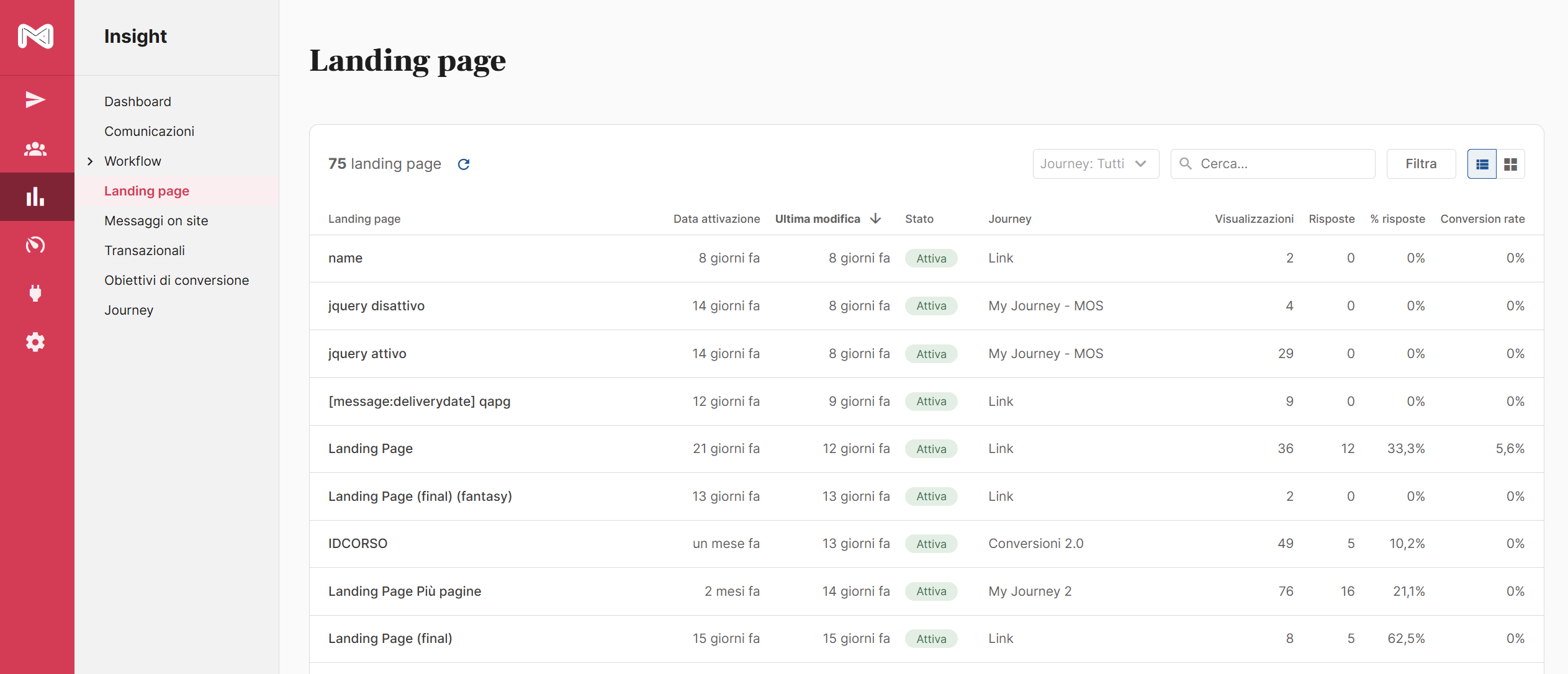This screenshot has width=1568, height=674.
Task: Open the jquery disattivo landing page
Action: (x=376, y=306)
